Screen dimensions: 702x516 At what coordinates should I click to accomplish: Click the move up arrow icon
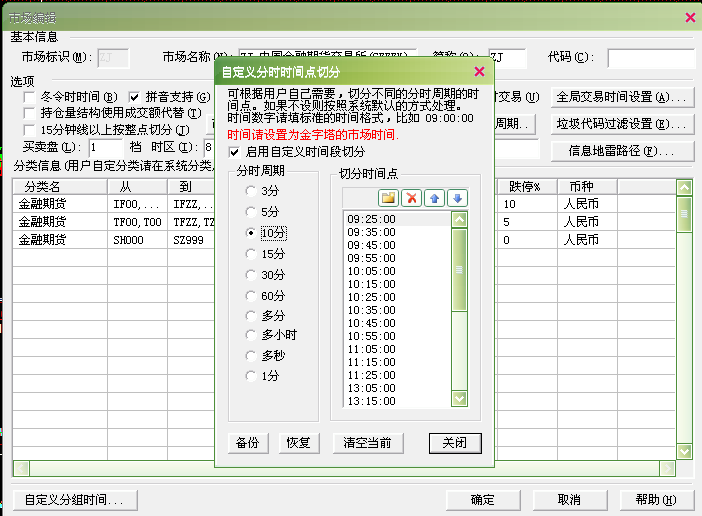(x=434, y=198)
